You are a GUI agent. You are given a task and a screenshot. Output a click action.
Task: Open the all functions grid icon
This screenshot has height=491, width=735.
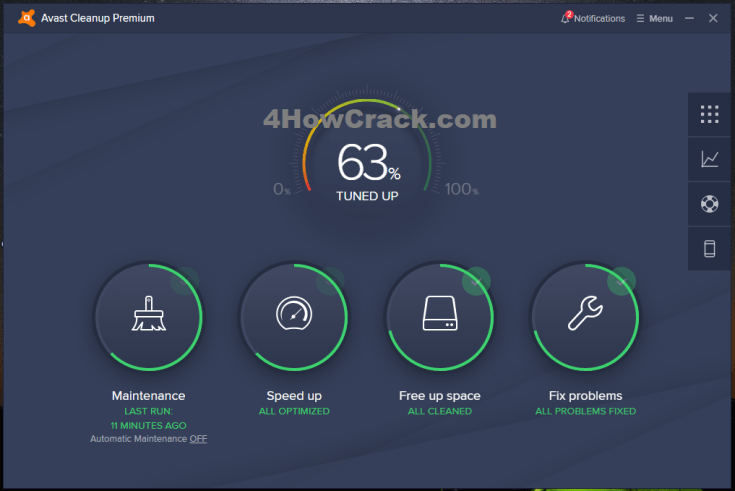tap(709, 114)
